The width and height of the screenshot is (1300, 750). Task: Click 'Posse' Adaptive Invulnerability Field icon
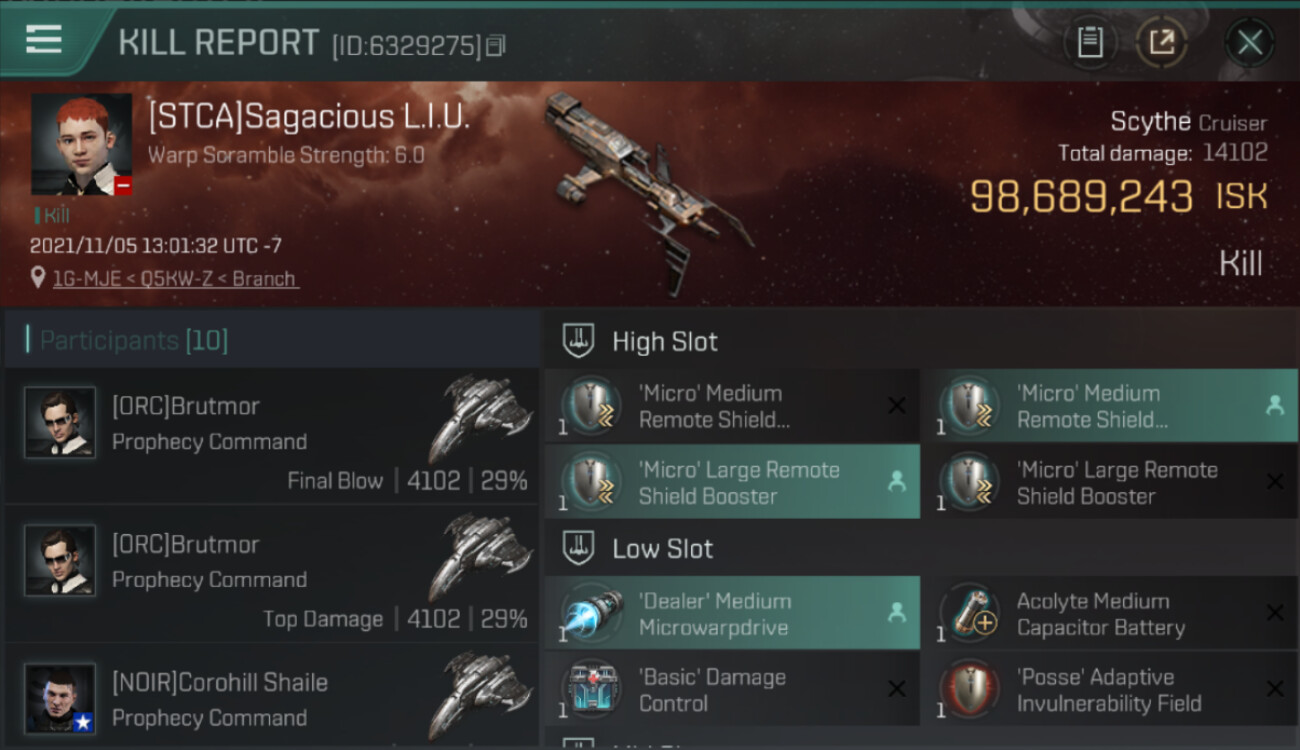[x=969, y=690]
